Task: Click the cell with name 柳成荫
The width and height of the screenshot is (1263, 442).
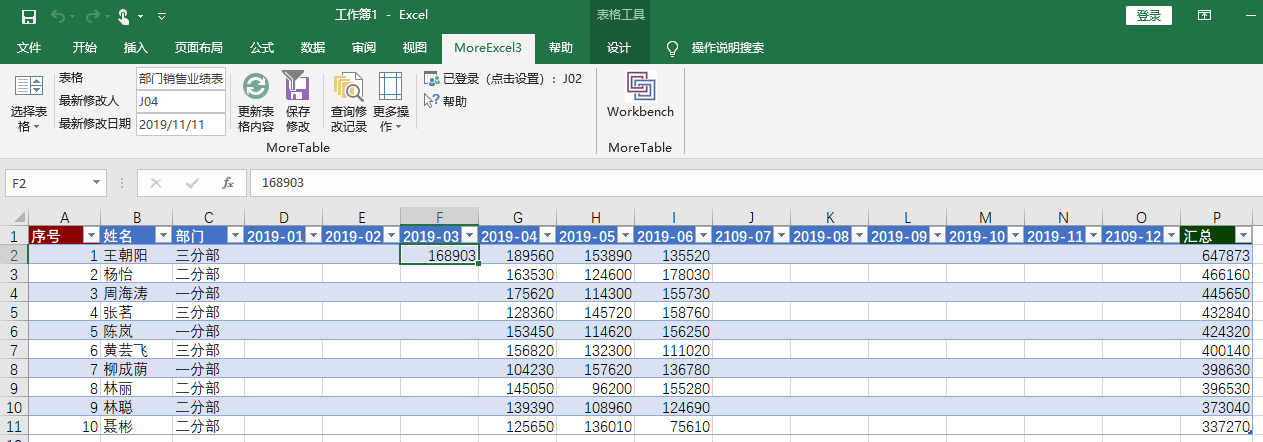Action: pos(136,369)
